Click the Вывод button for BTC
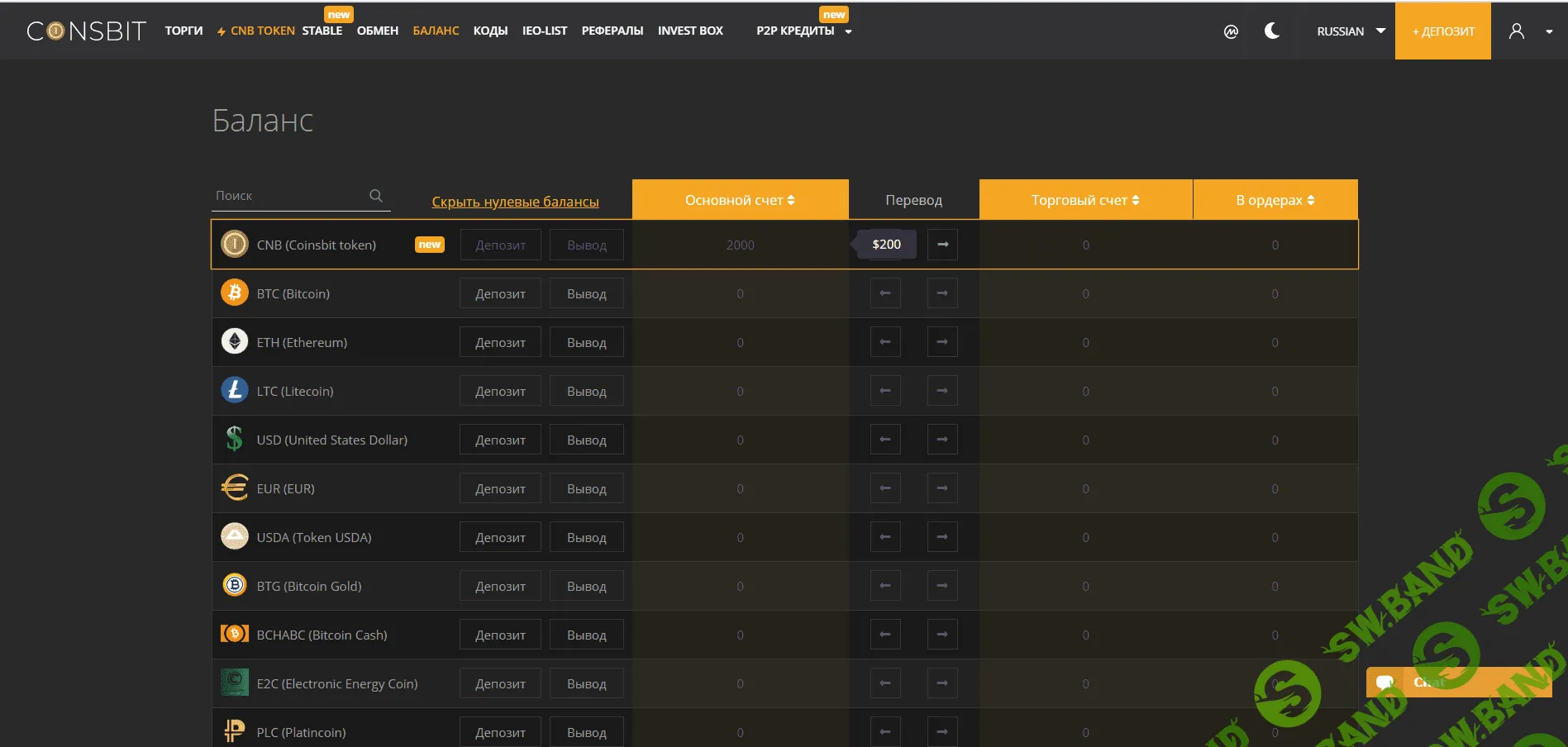Image resolution: width=1568 pixels, height=747 pixels. click(x=587, y=293)
